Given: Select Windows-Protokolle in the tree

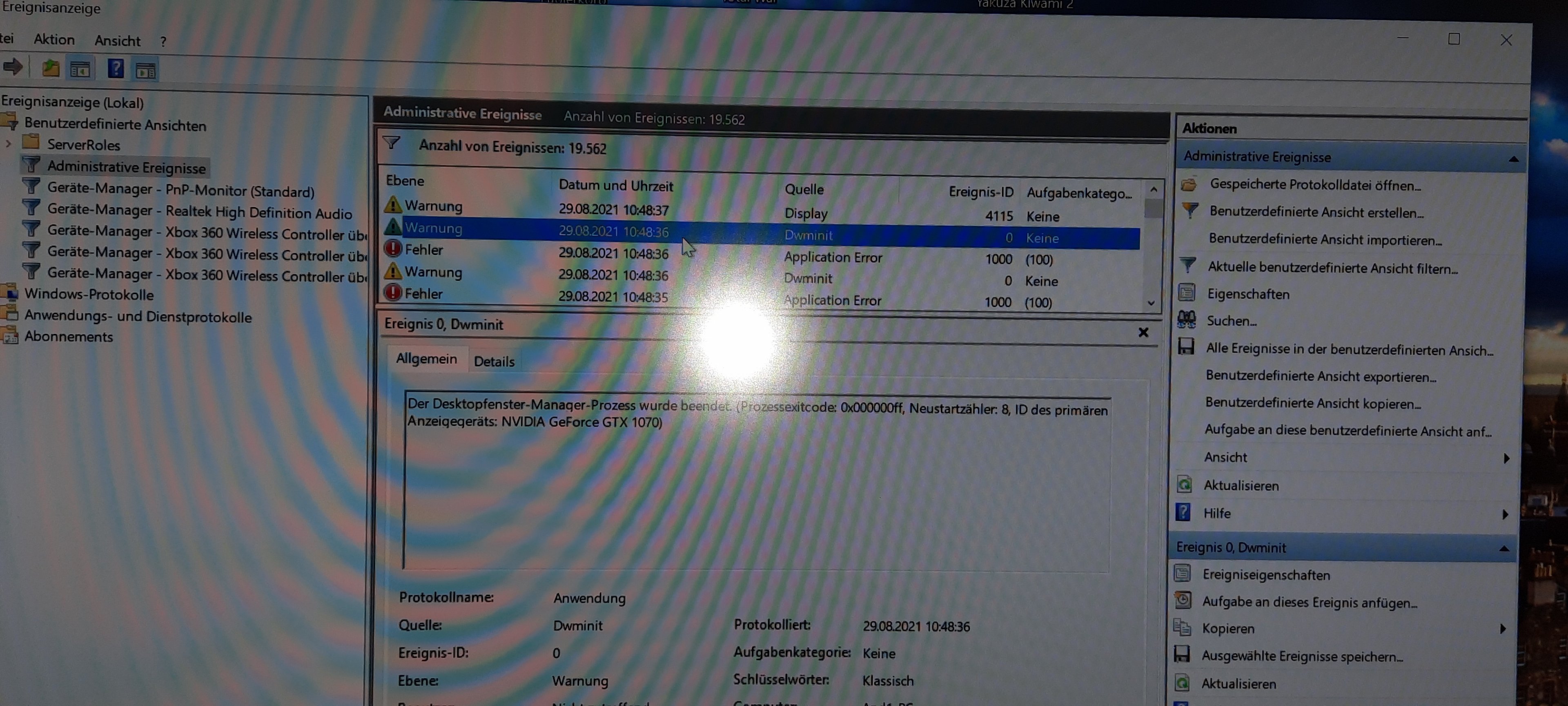Looking at the screenshot, I should click(x=89, y=294).
